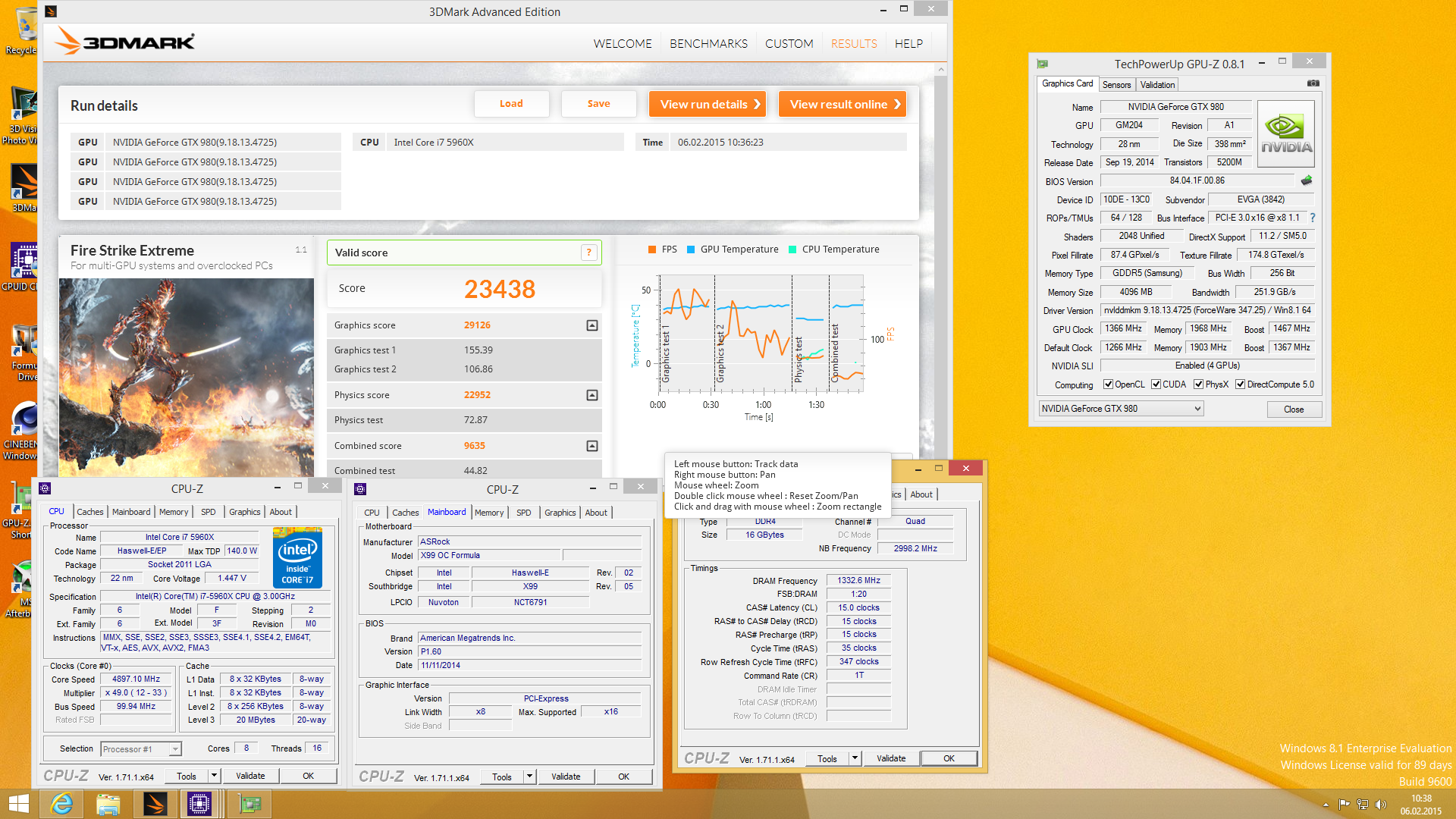The image size is (1456, 819).
Task: Open the Caches tab in the first CPU-Z window
Action: 89,512
